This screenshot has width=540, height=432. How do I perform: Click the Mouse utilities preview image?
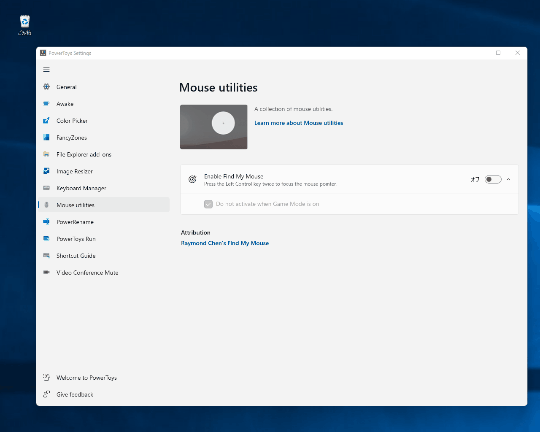[x=214, y=127]
